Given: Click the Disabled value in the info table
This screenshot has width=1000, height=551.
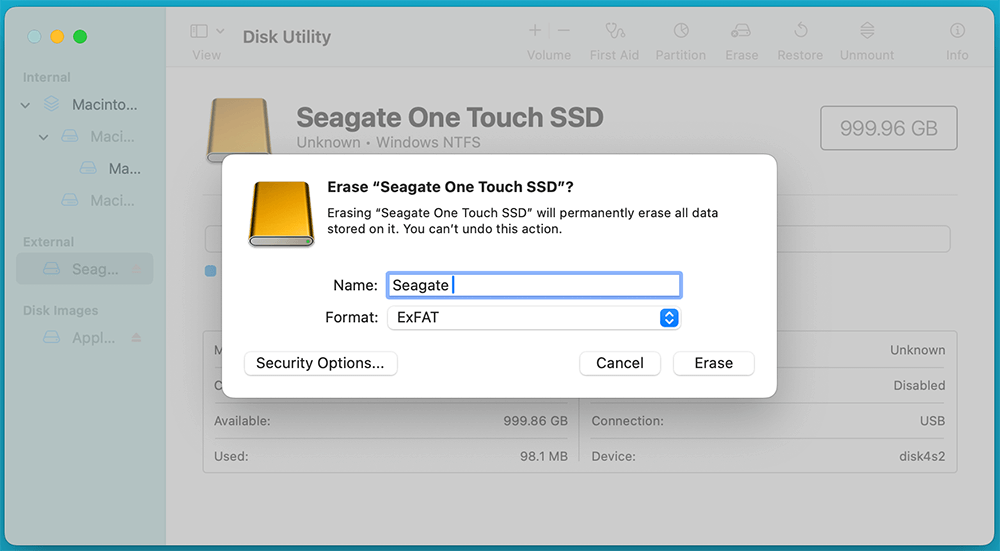Looking at the screenshot, I should click(x=919, y=385).
